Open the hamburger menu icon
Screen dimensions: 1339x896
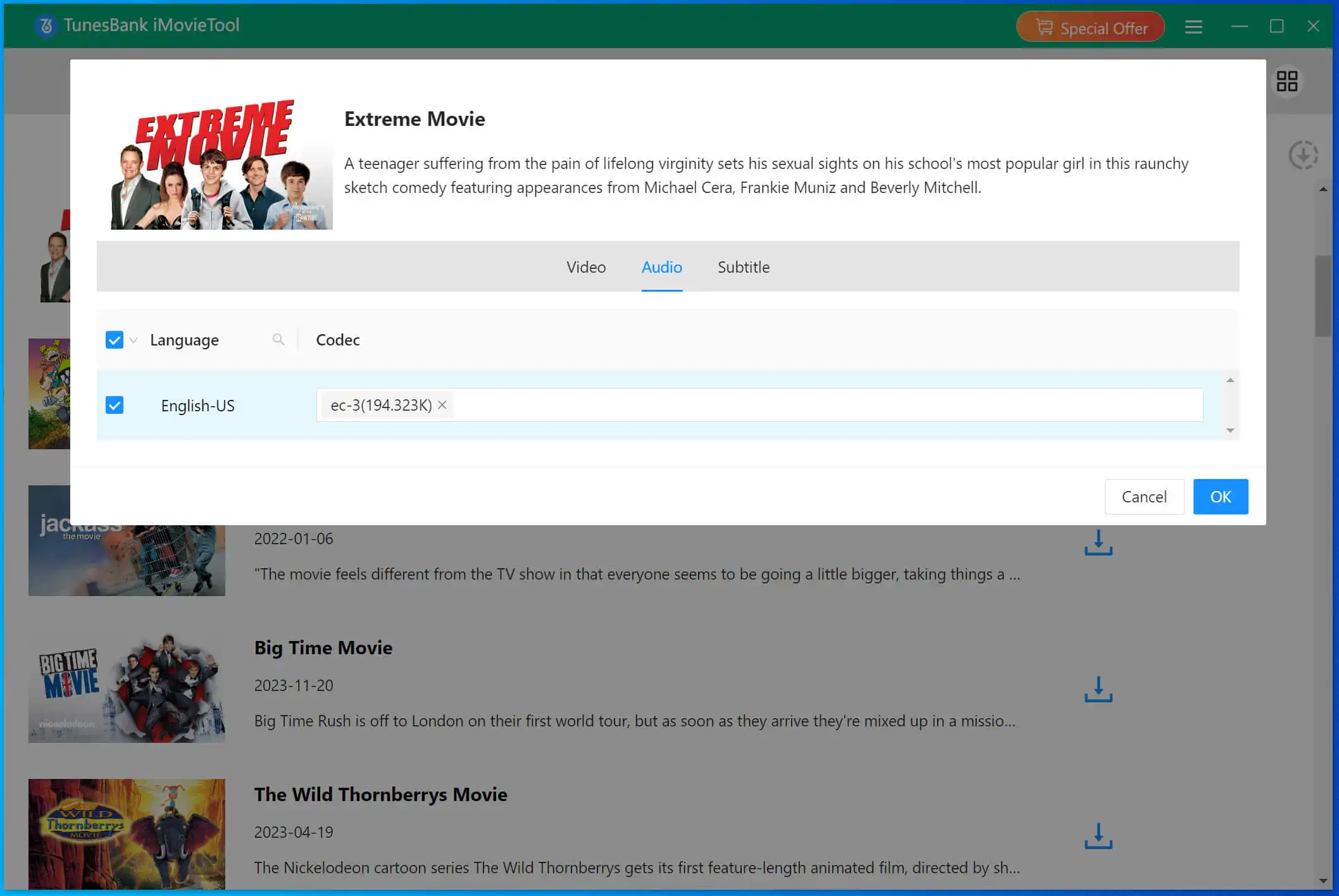(x=1193, y=27)
